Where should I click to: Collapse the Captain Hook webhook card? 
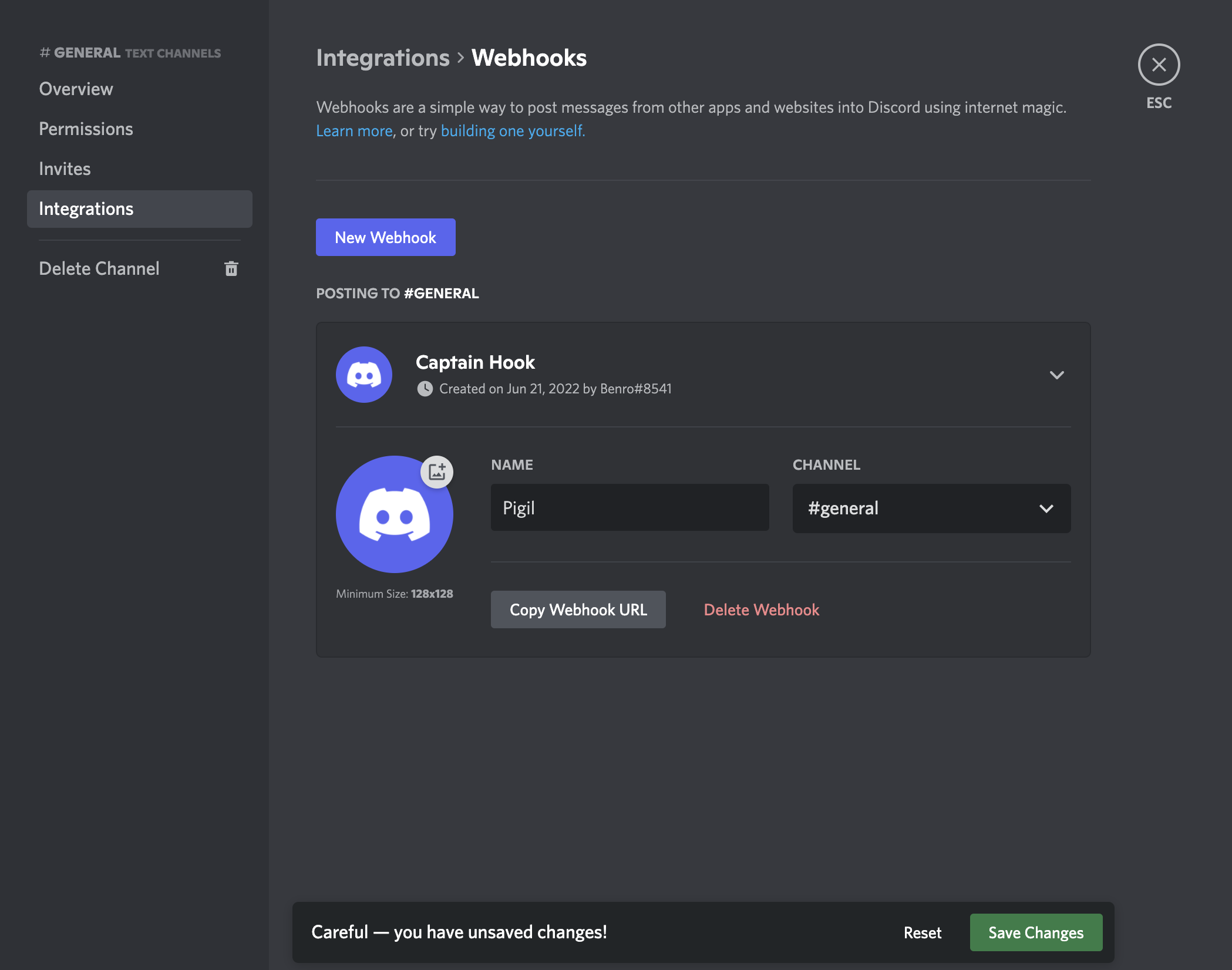point(1056,375)
